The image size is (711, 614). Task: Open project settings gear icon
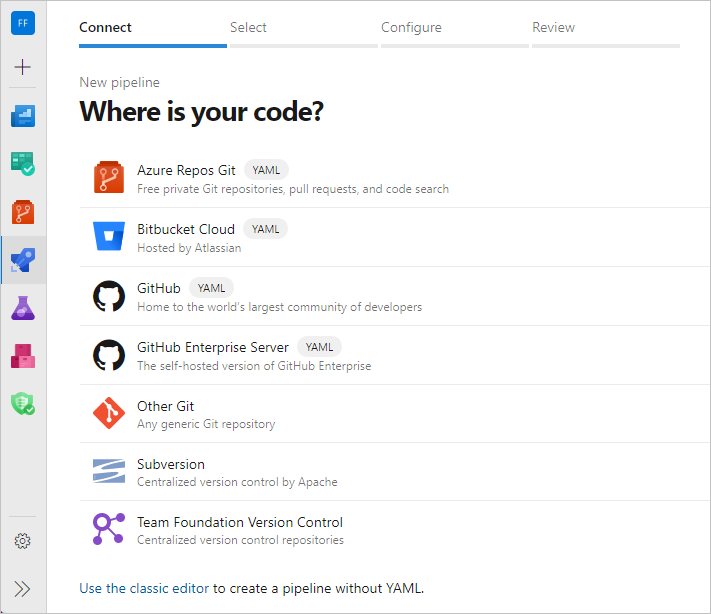[23, 541]
